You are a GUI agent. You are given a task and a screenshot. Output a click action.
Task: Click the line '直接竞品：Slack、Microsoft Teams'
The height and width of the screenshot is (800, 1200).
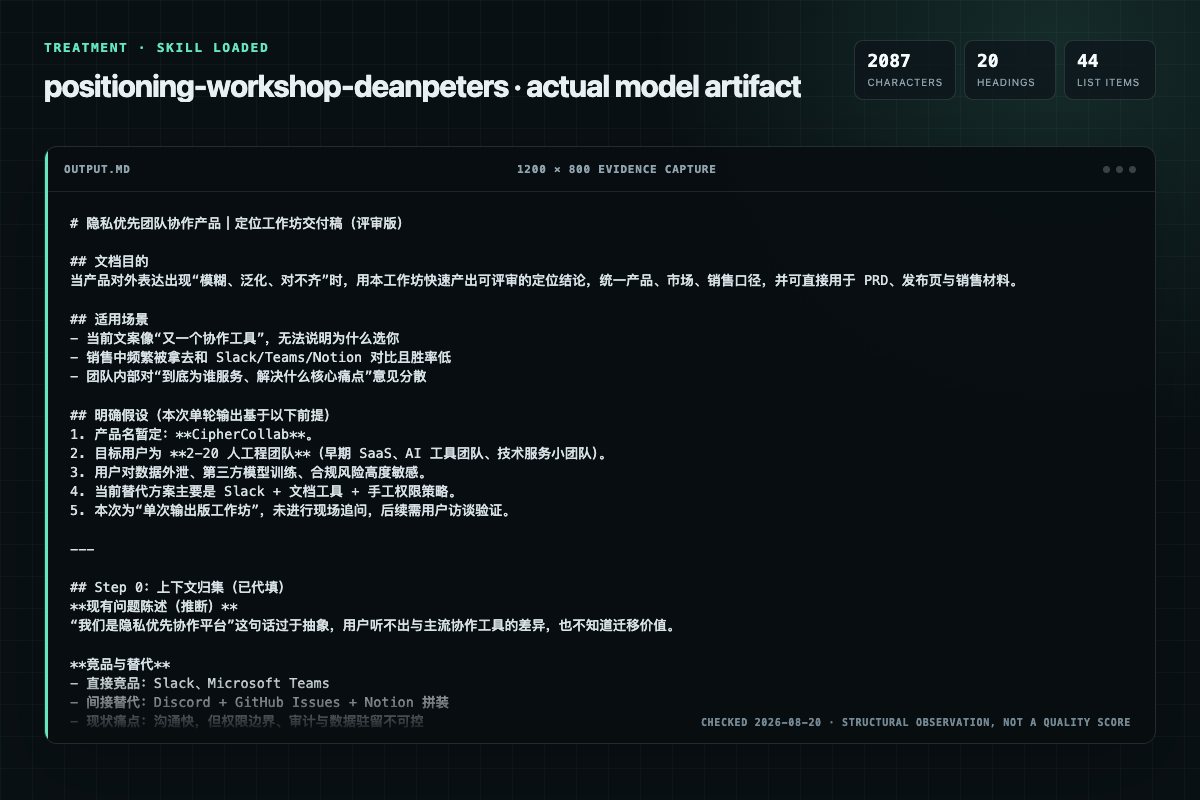pos(200,684)
